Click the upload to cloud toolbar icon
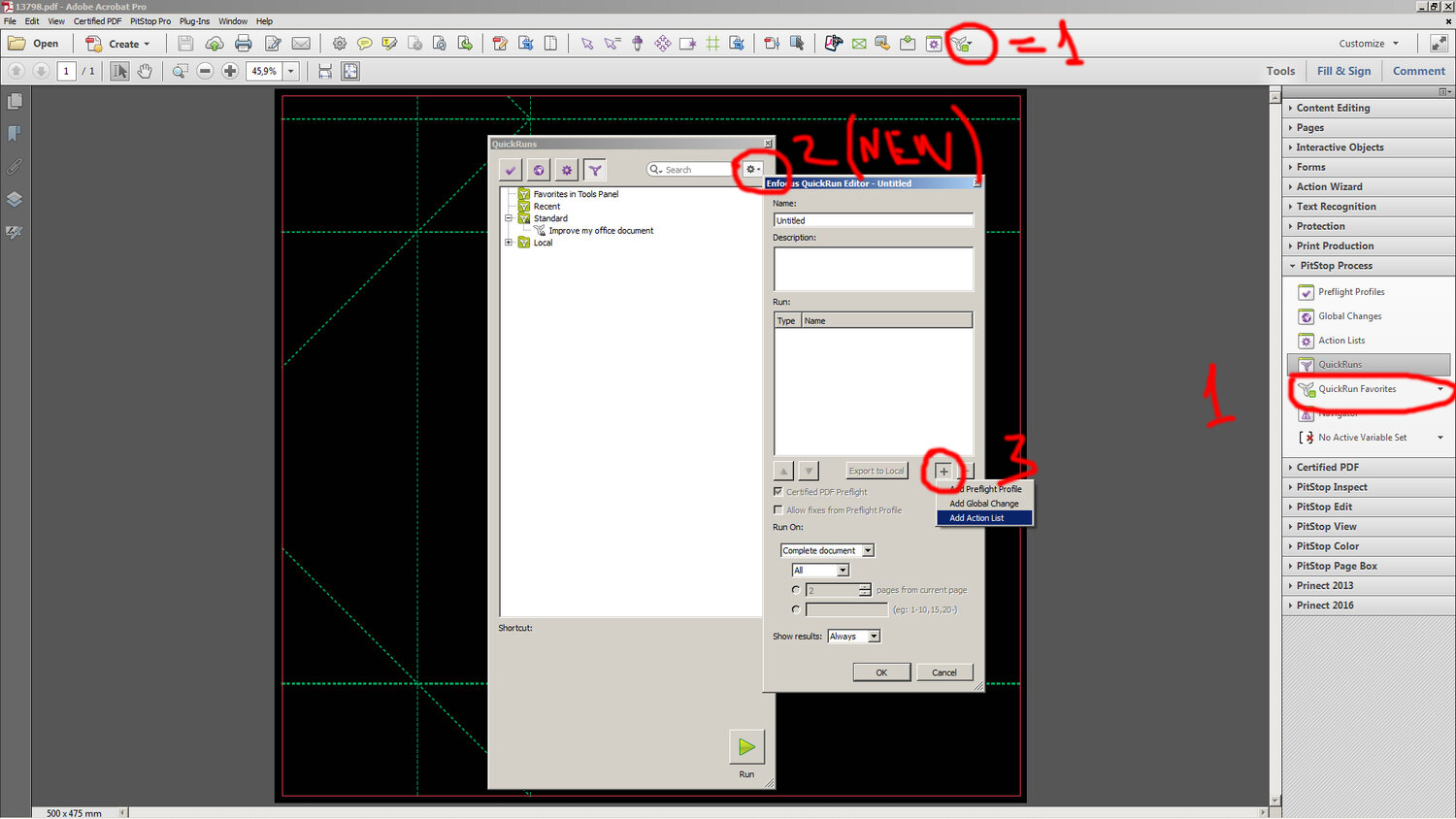 [215, 44]
